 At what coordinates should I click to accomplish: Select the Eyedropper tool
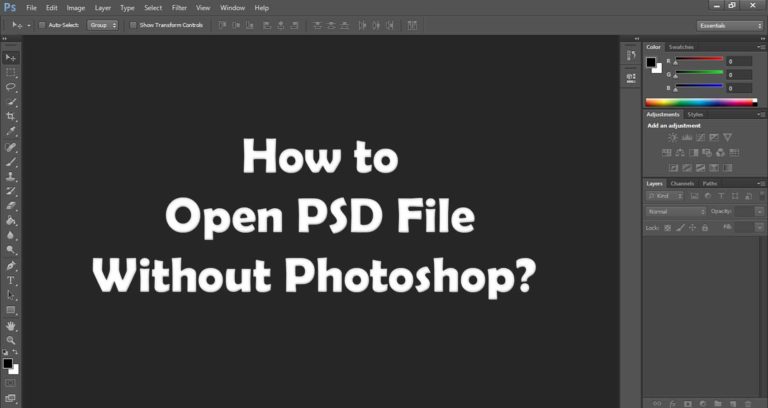pos(10,131)
